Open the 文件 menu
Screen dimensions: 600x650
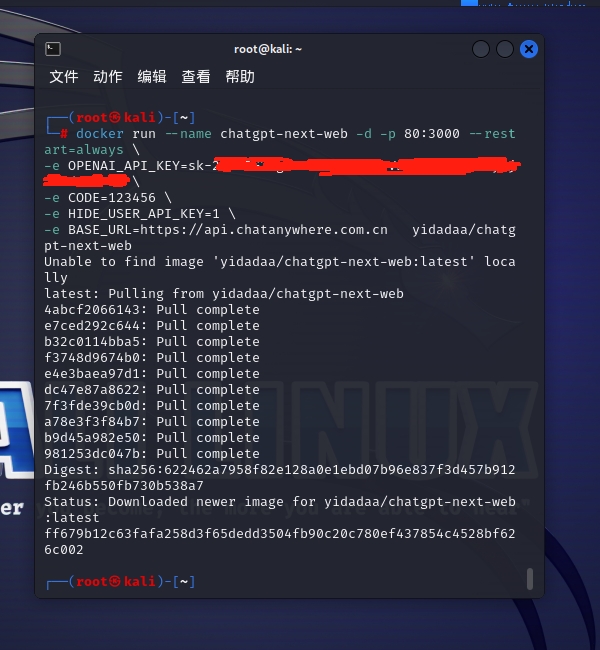pos(64,77)
